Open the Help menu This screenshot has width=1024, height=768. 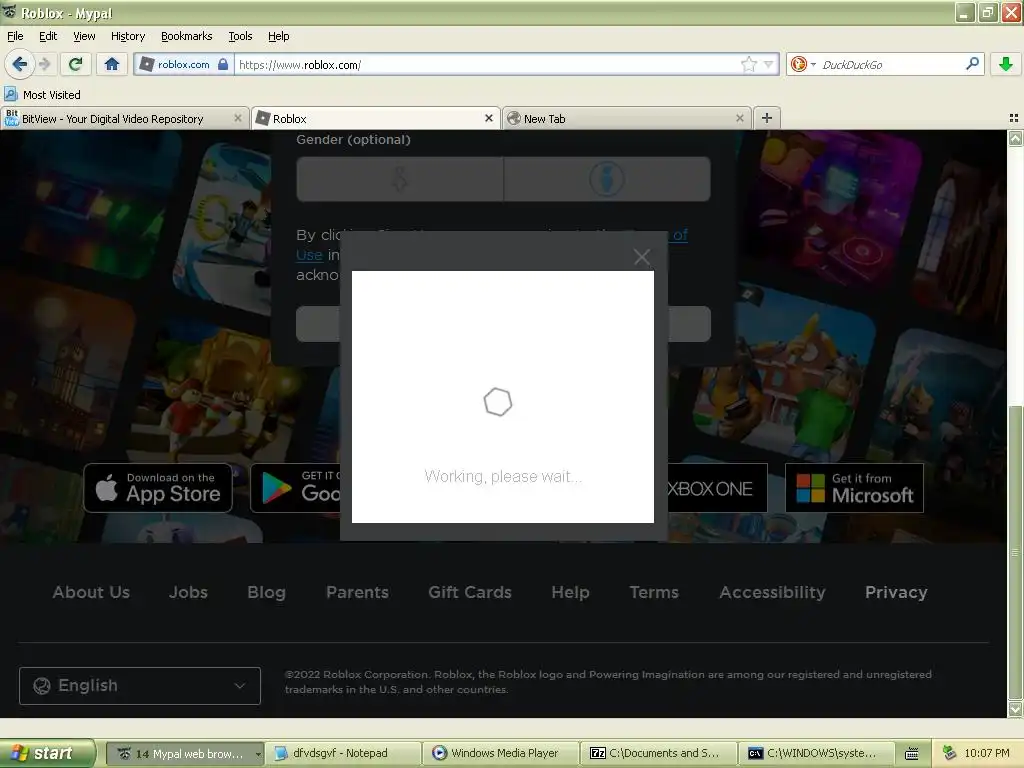point(278,36)
